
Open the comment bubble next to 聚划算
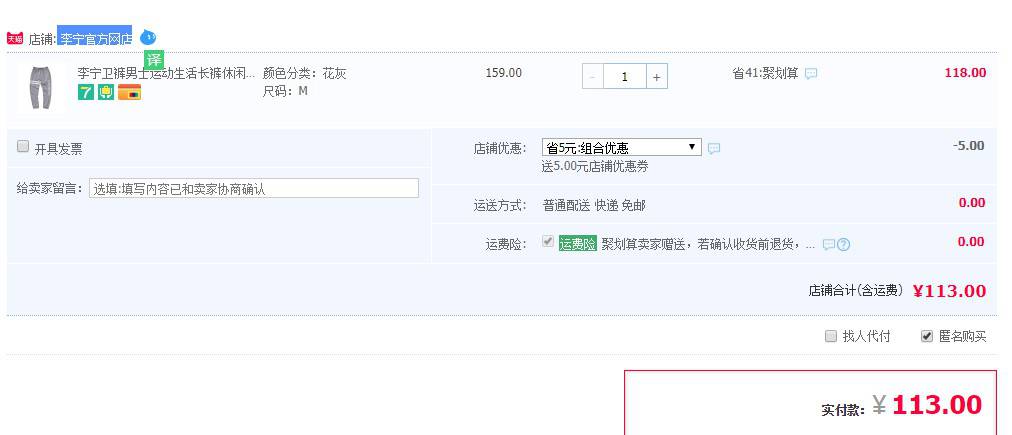pos(811,74)
